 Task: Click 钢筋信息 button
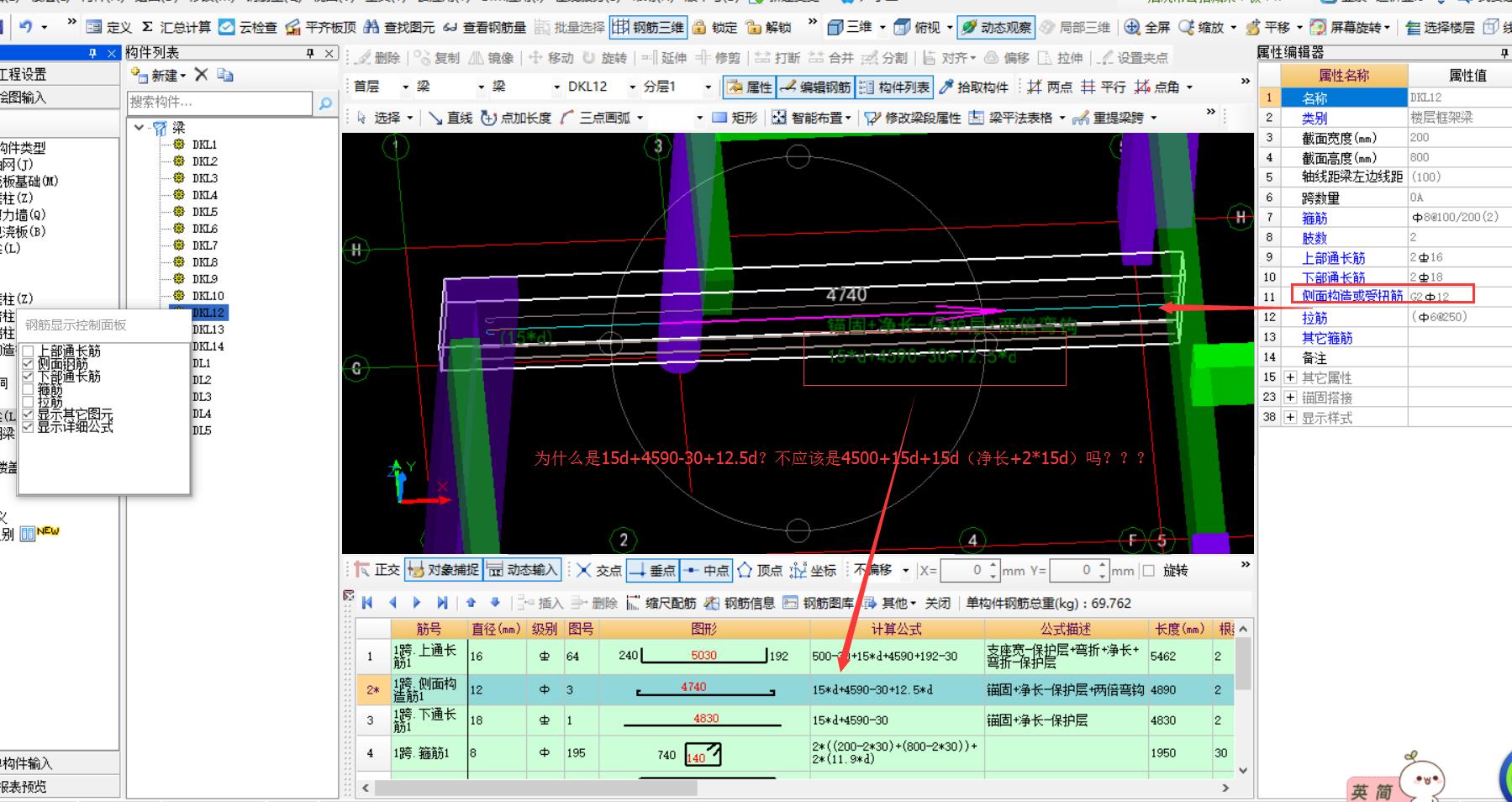coord(740,603)
